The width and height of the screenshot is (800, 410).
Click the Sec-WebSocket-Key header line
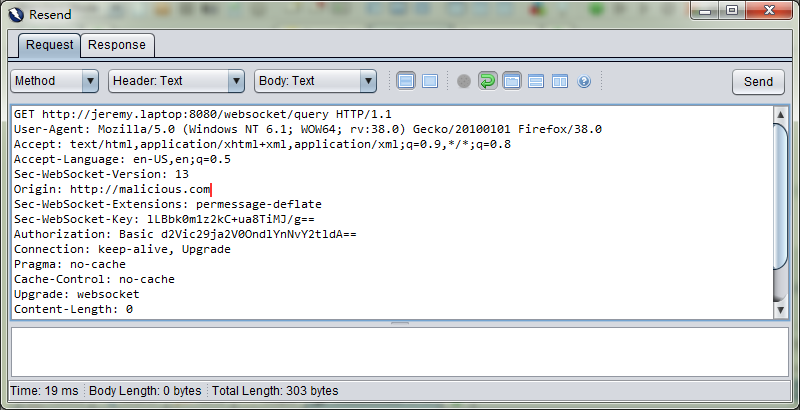pos(164,219)
